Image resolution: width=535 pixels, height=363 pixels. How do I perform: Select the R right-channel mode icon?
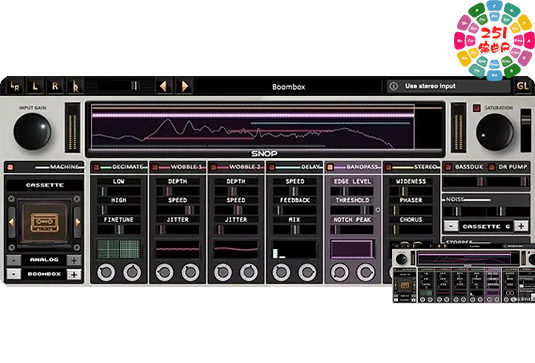tap(55, 86)
